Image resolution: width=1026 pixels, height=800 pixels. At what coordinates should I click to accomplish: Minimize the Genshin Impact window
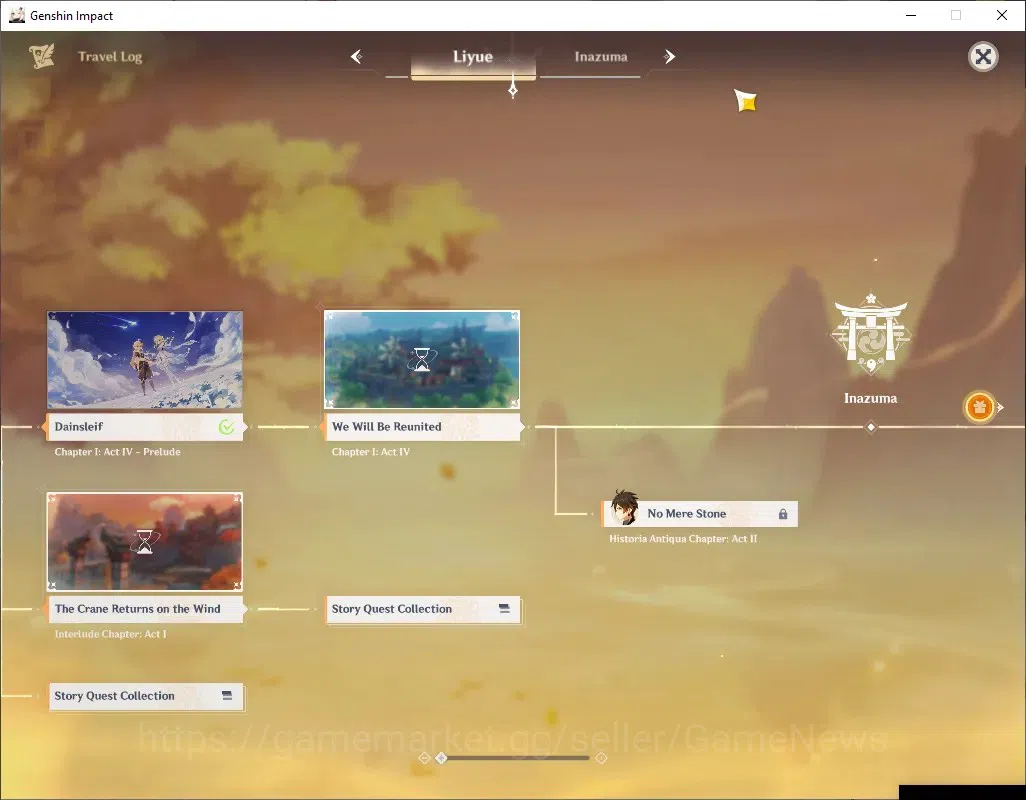pyautogui.click(x=910, y=15)
